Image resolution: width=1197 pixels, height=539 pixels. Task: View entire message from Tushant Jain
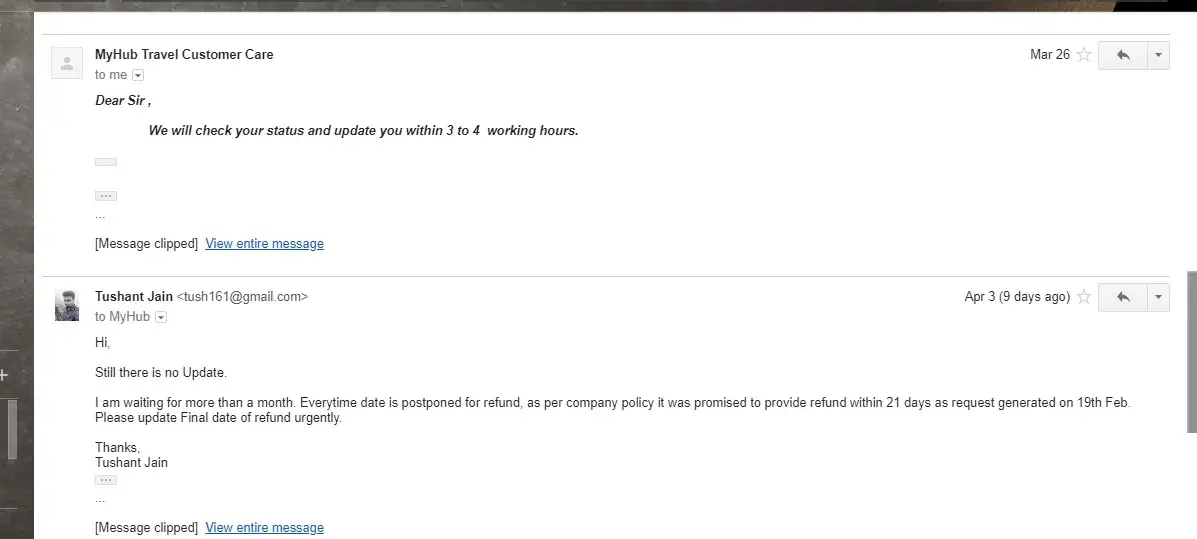coord(264,528)
